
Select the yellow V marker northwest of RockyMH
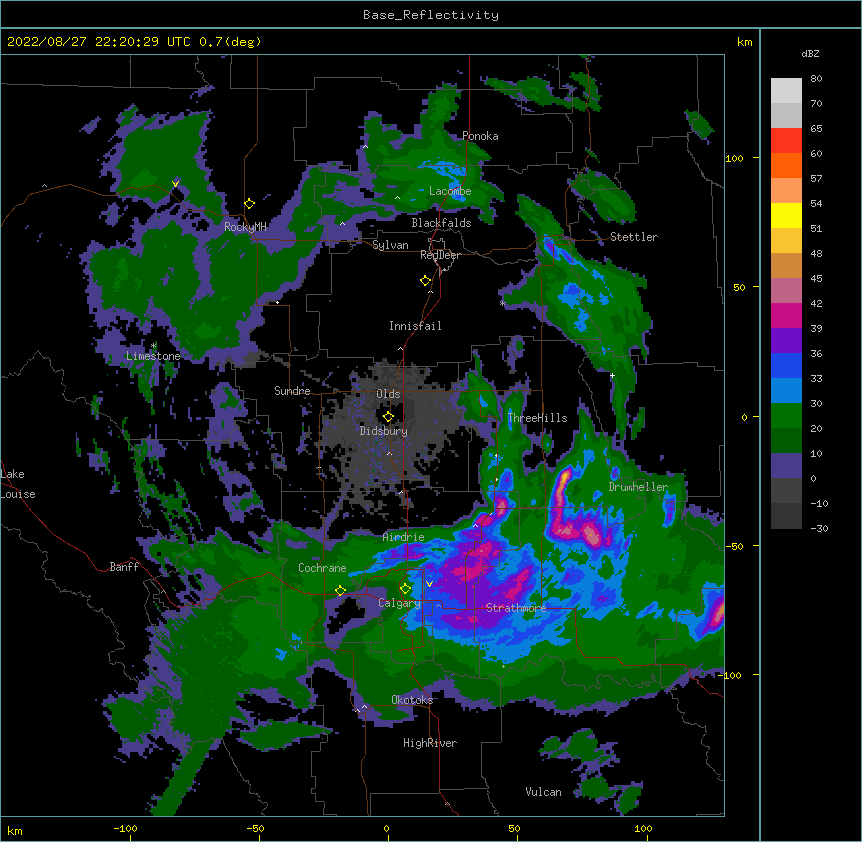pos(175,184)
